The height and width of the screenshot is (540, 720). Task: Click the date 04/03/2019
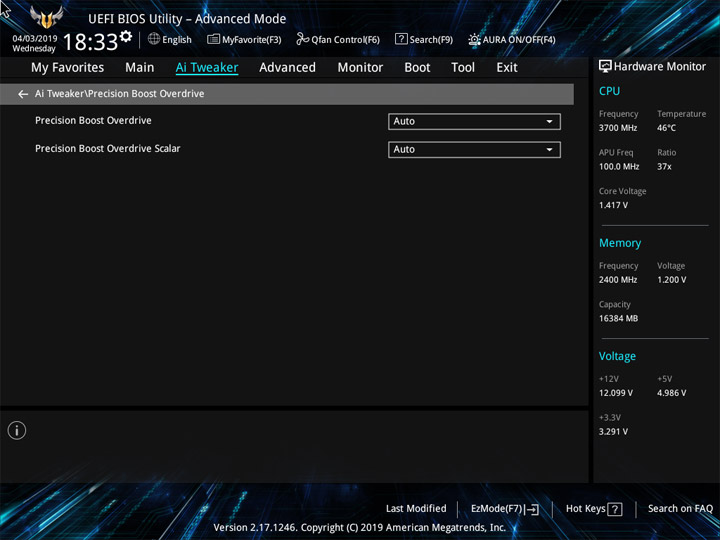click(35, 39)
